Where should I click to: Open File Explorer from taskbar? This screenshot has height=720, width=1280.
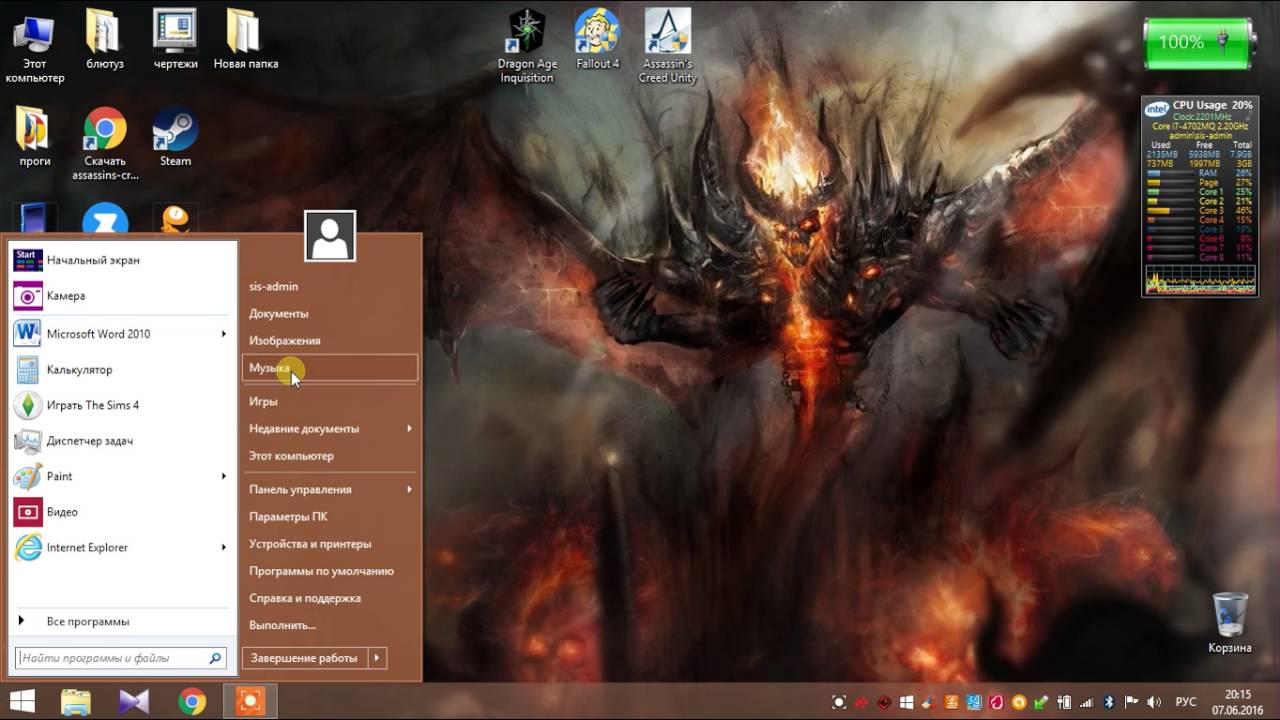pos(76,701)
